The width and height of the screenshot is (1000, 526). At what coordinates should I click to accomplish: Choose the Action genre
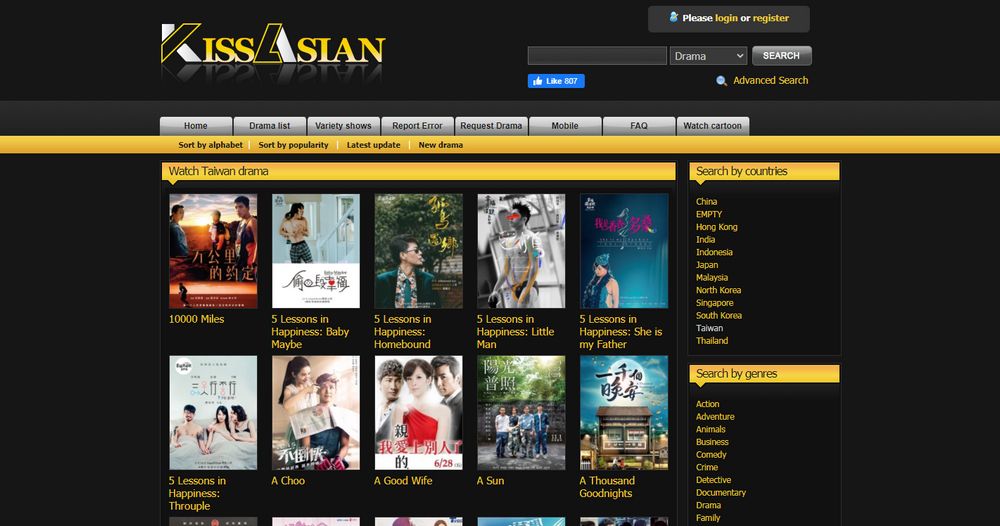708,404
